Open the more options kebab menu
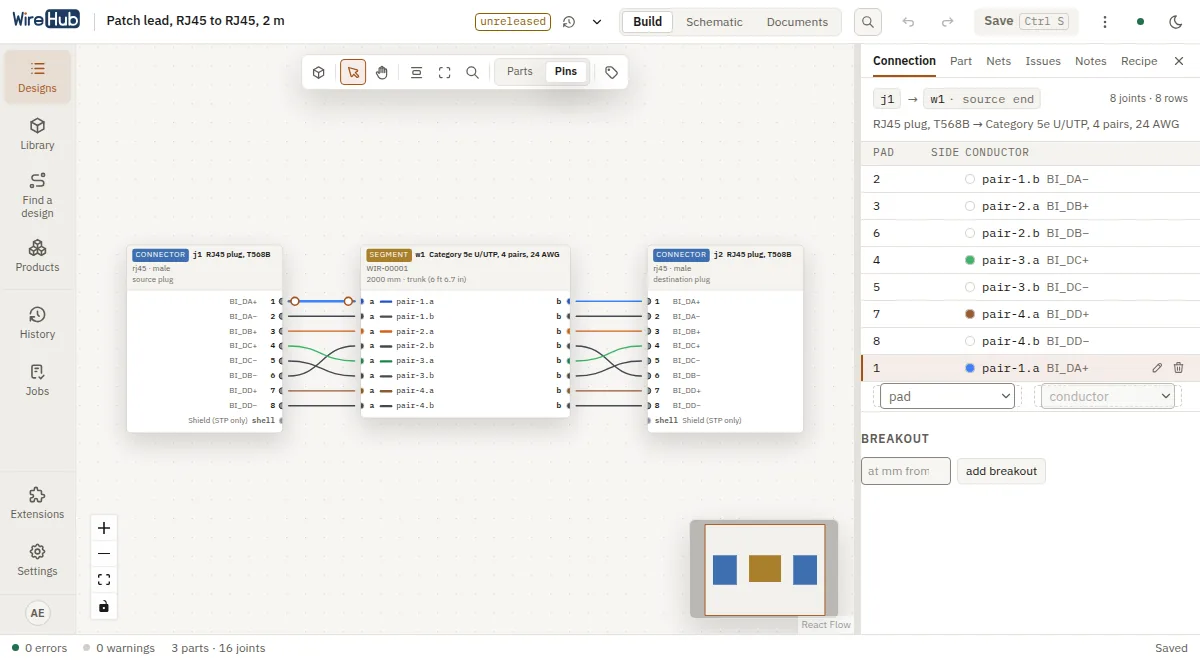 1105,22
